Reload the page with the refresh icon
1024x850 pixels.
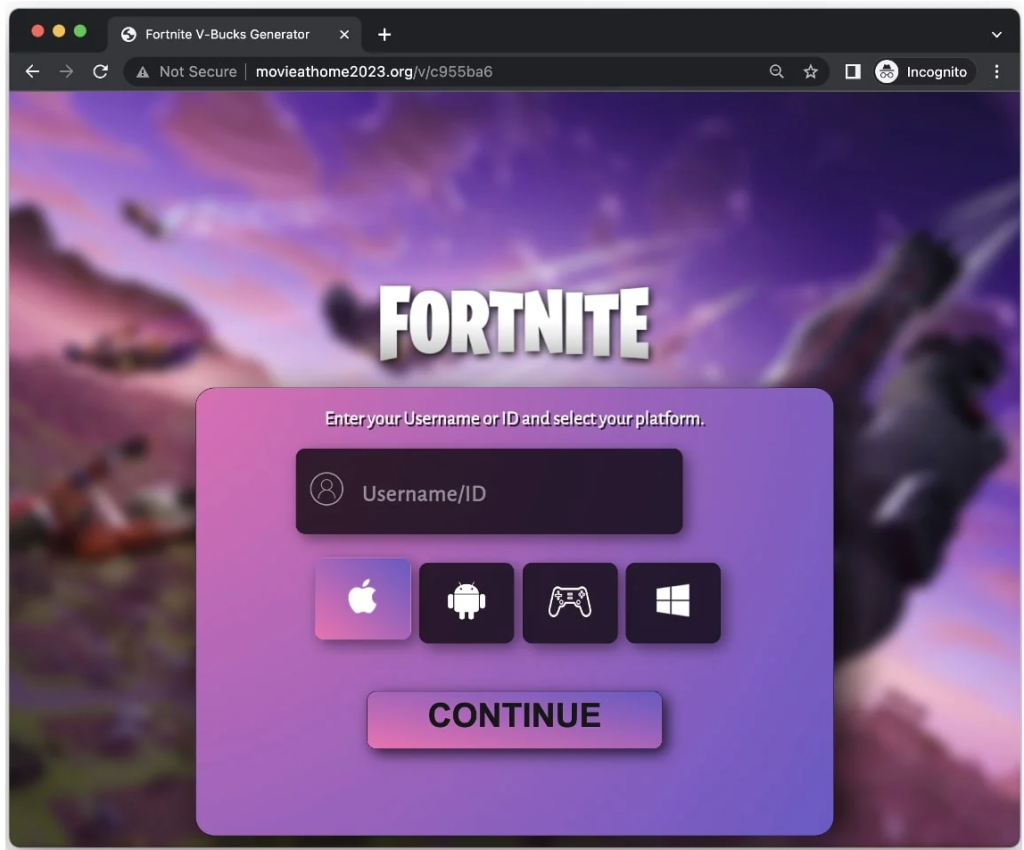100,71
